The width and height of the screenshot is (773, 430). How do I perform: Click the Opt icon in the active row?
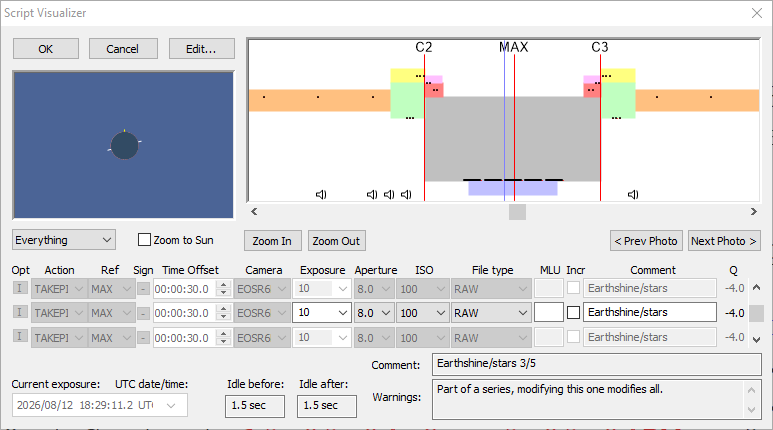point(20,313)
